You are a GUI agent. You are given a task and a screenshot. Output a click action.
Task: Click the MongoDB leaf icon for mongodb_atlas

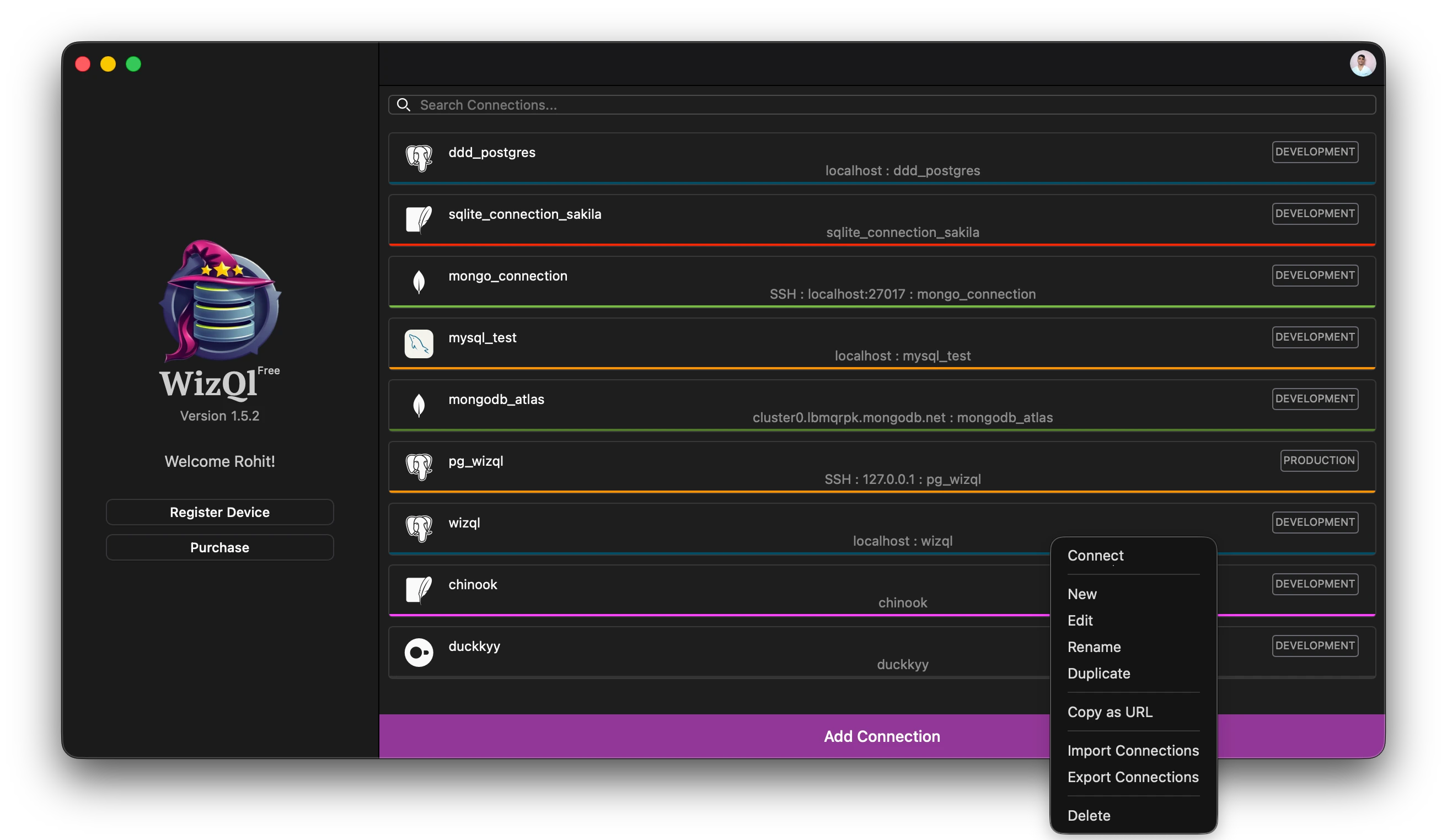419,405
